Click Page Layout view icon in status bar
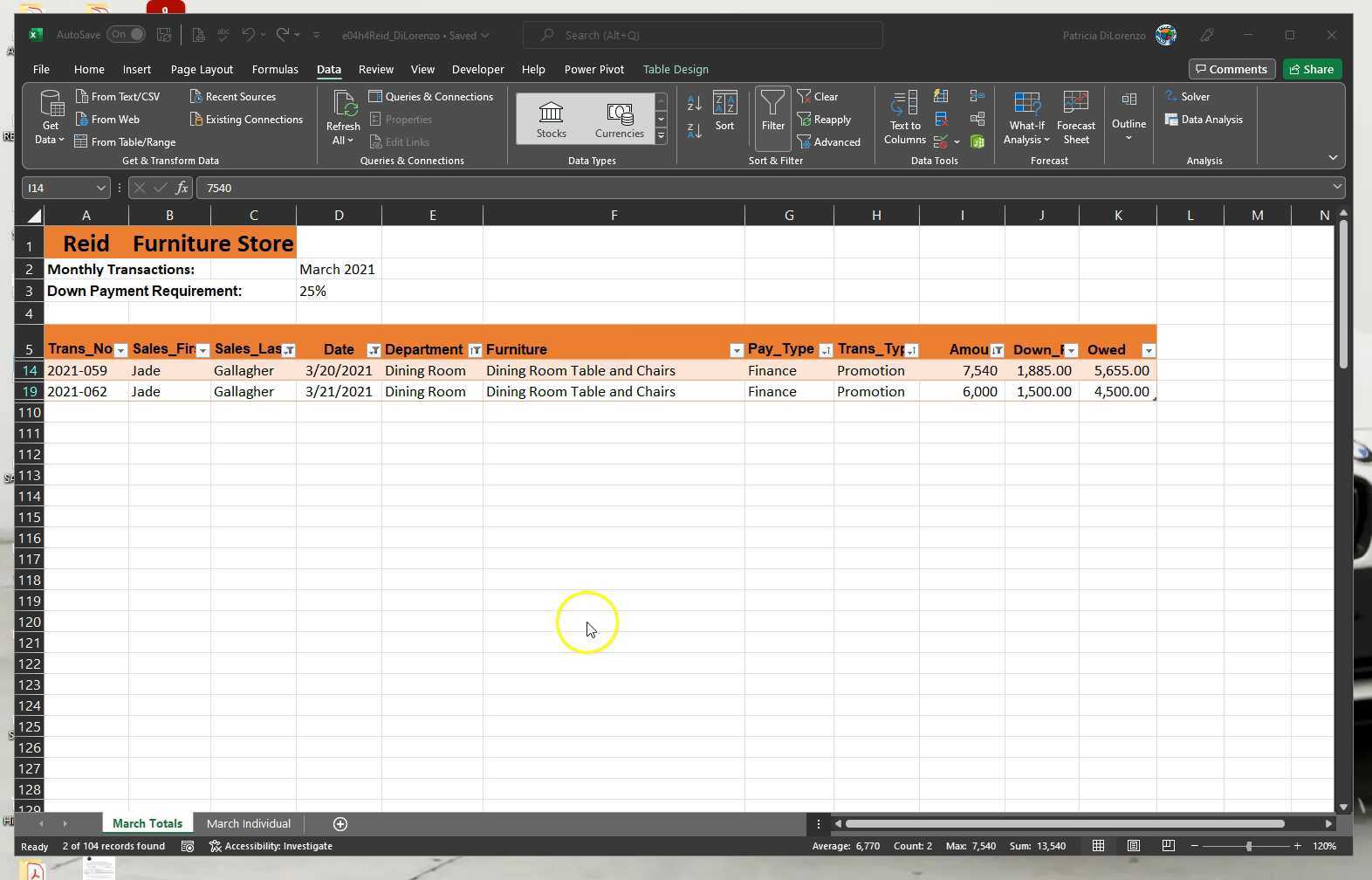Image resolution: width=1372 pixels, height=880 pixels. click(1133, 846)
